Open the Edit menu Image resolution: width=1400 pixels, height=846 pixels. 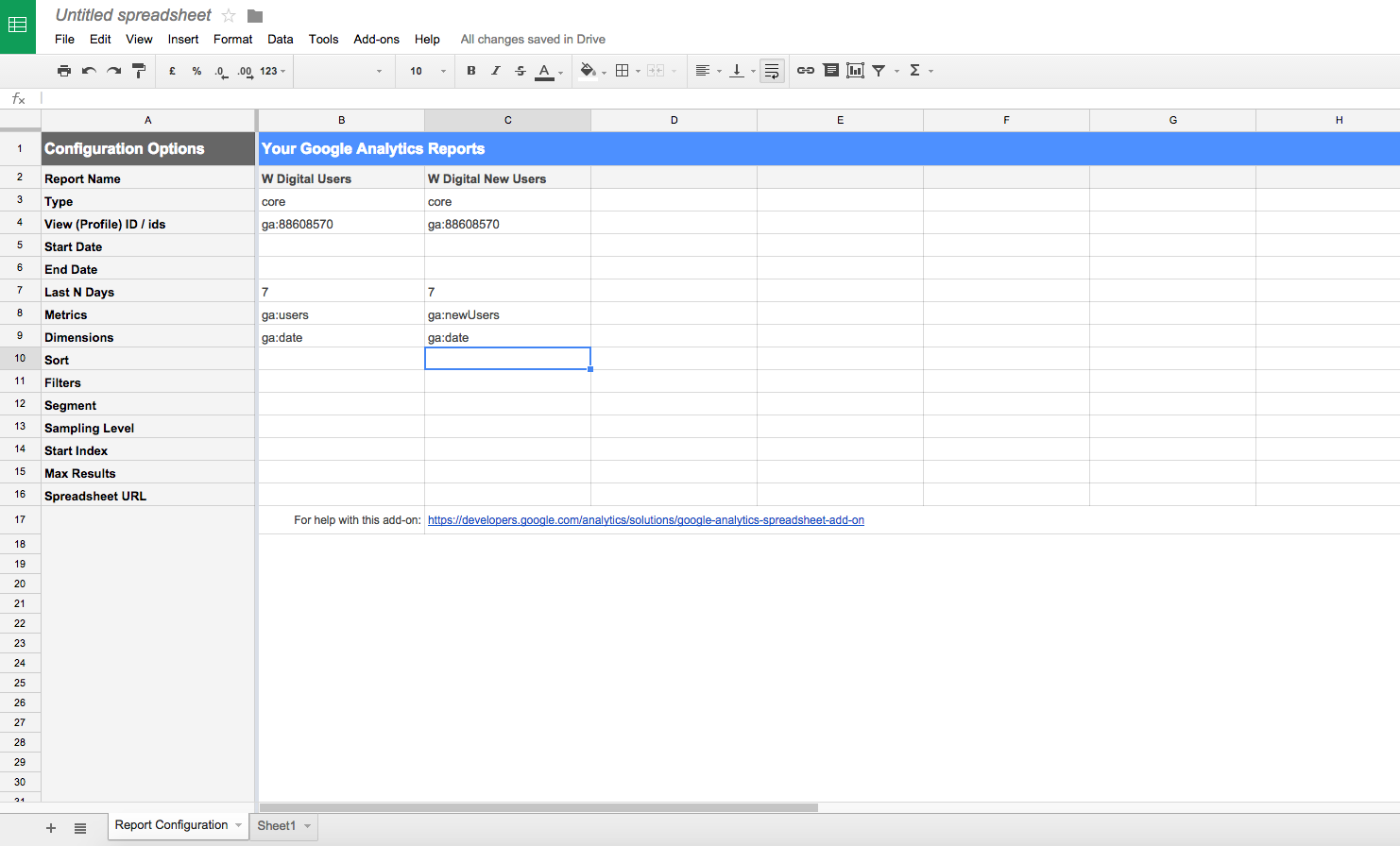pos(100,40)
